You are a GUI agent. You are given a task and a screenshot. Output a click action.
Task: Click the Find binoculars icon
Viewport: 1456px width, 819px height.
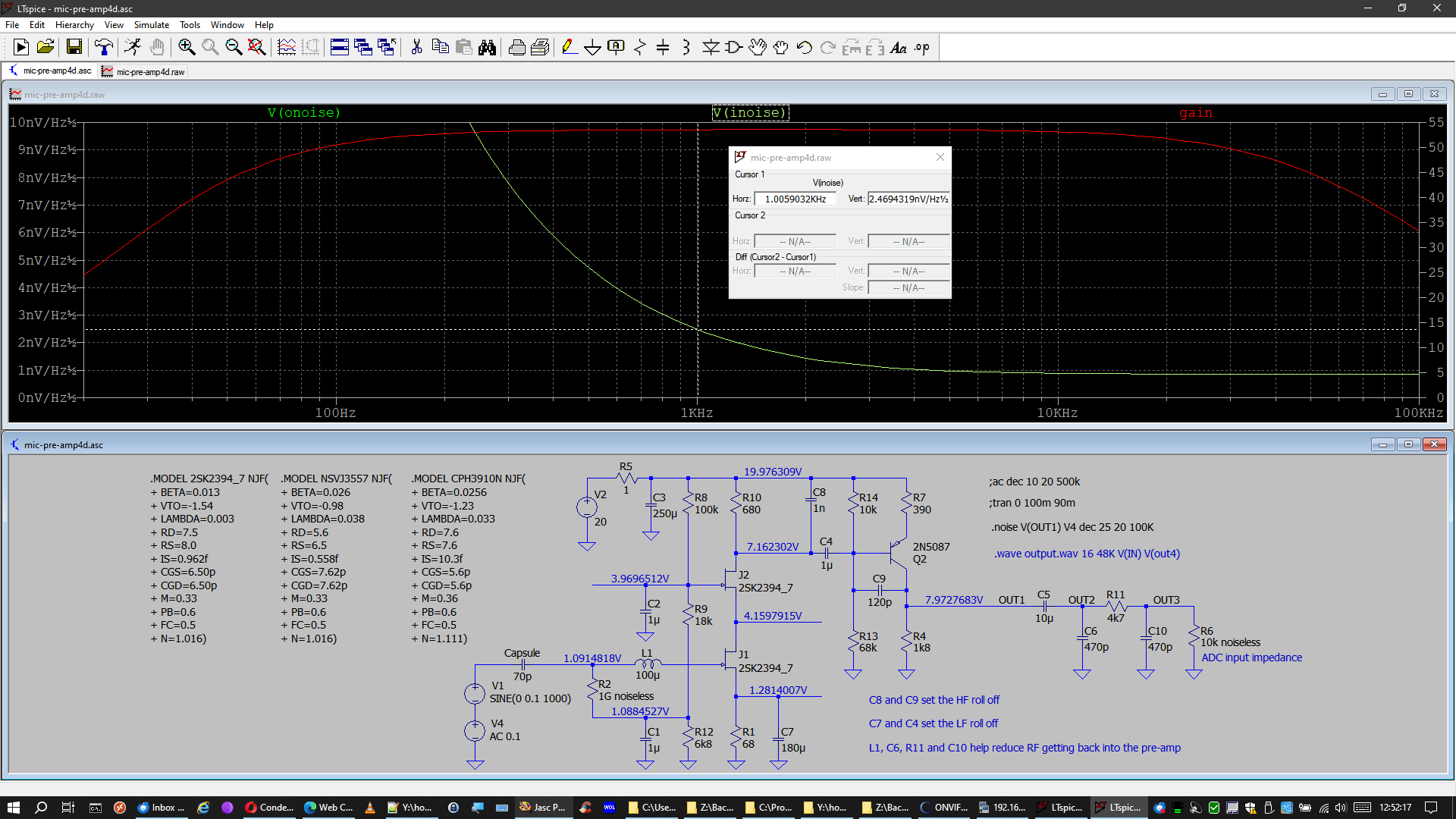[488, 48]
